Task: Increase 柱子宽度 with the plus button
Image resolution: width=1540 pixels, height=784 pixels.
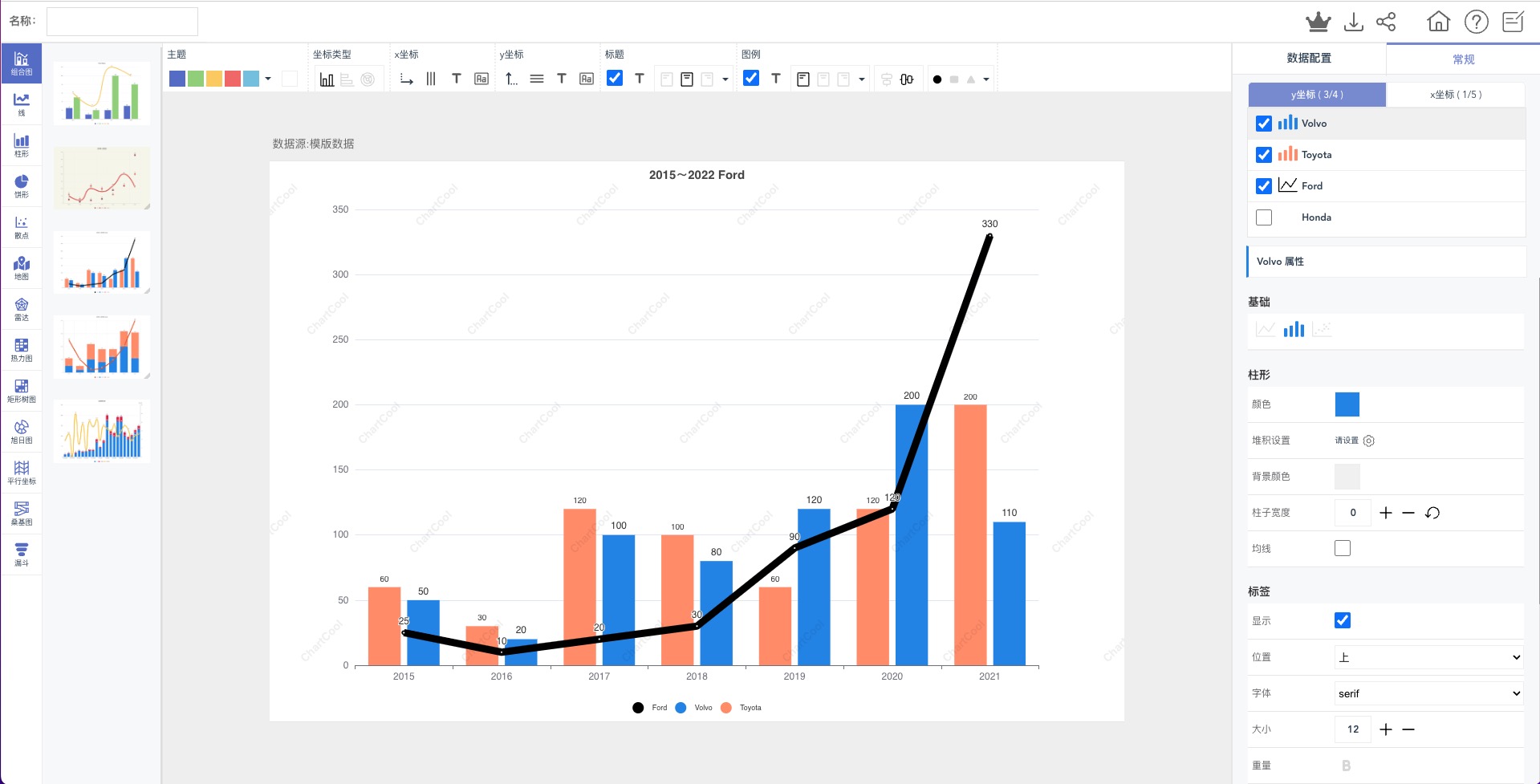Action: (x=1386, y=513)
